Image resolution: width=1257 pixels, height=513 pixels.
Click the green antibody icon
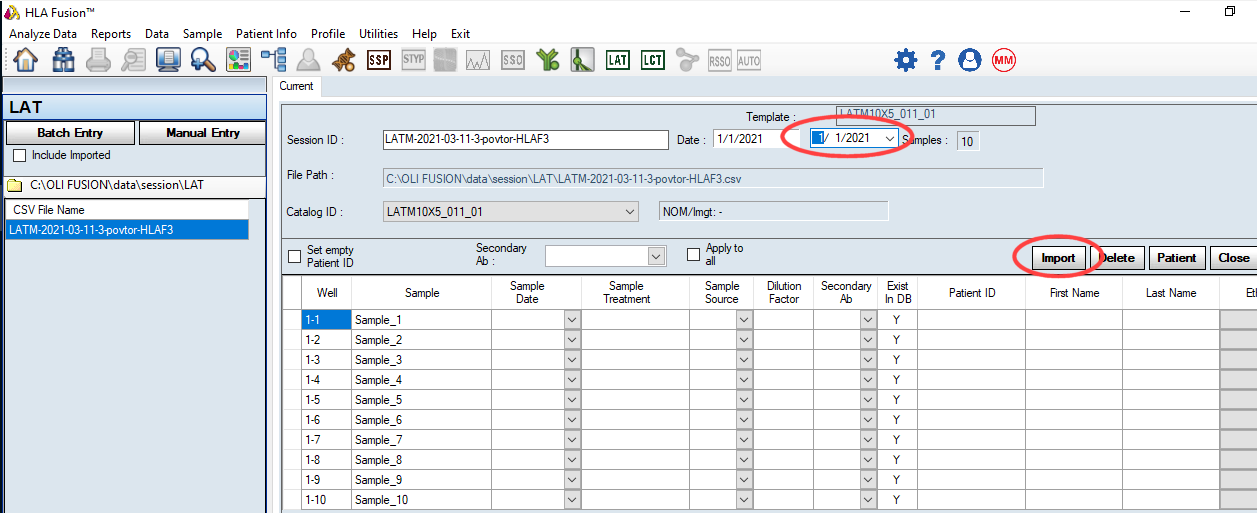tap(547, 61)
